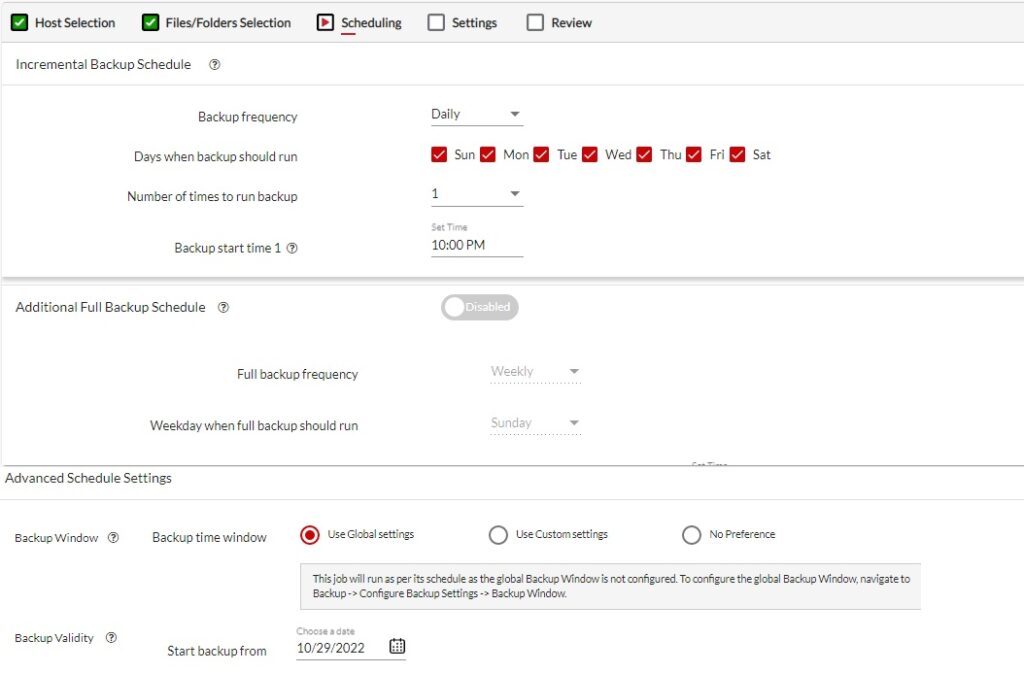This screenshot has width=1024, height=673.
Task: Click the empty Review step box
Action: click(x=535, y=22)
